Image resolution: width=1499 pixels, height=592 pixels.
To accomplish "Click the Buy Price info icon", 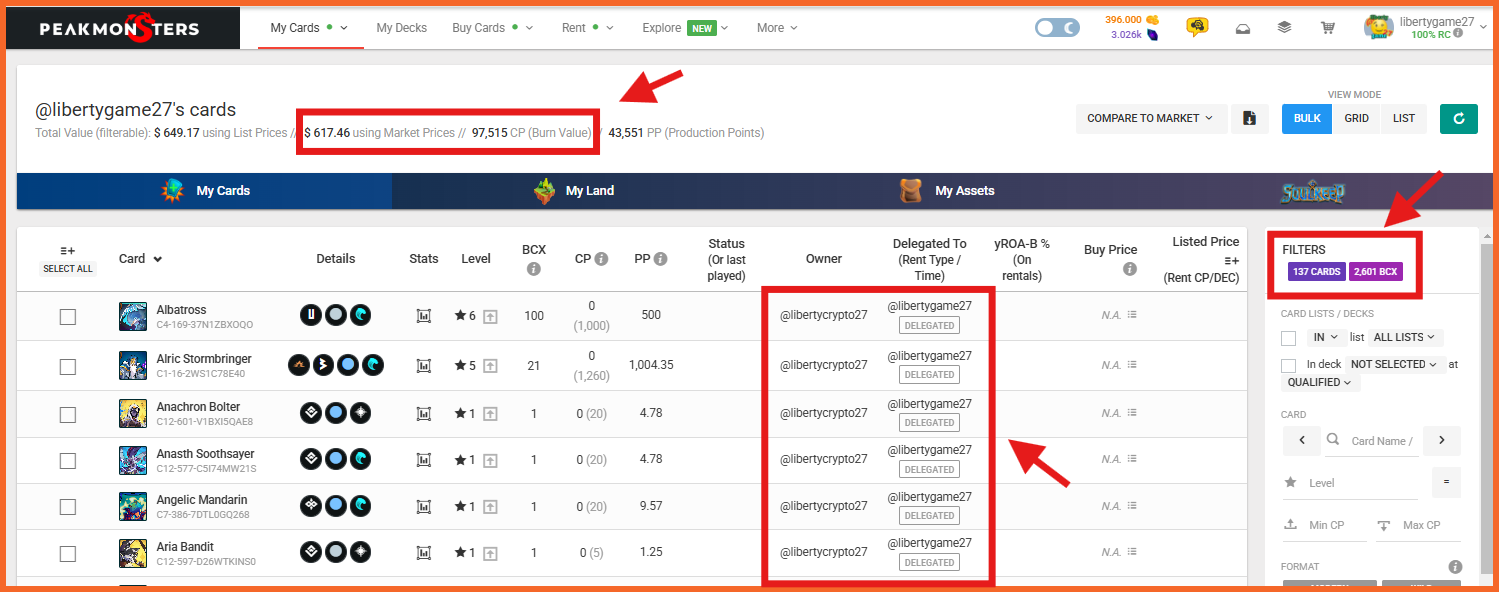I will click(x=1130, y=269).
